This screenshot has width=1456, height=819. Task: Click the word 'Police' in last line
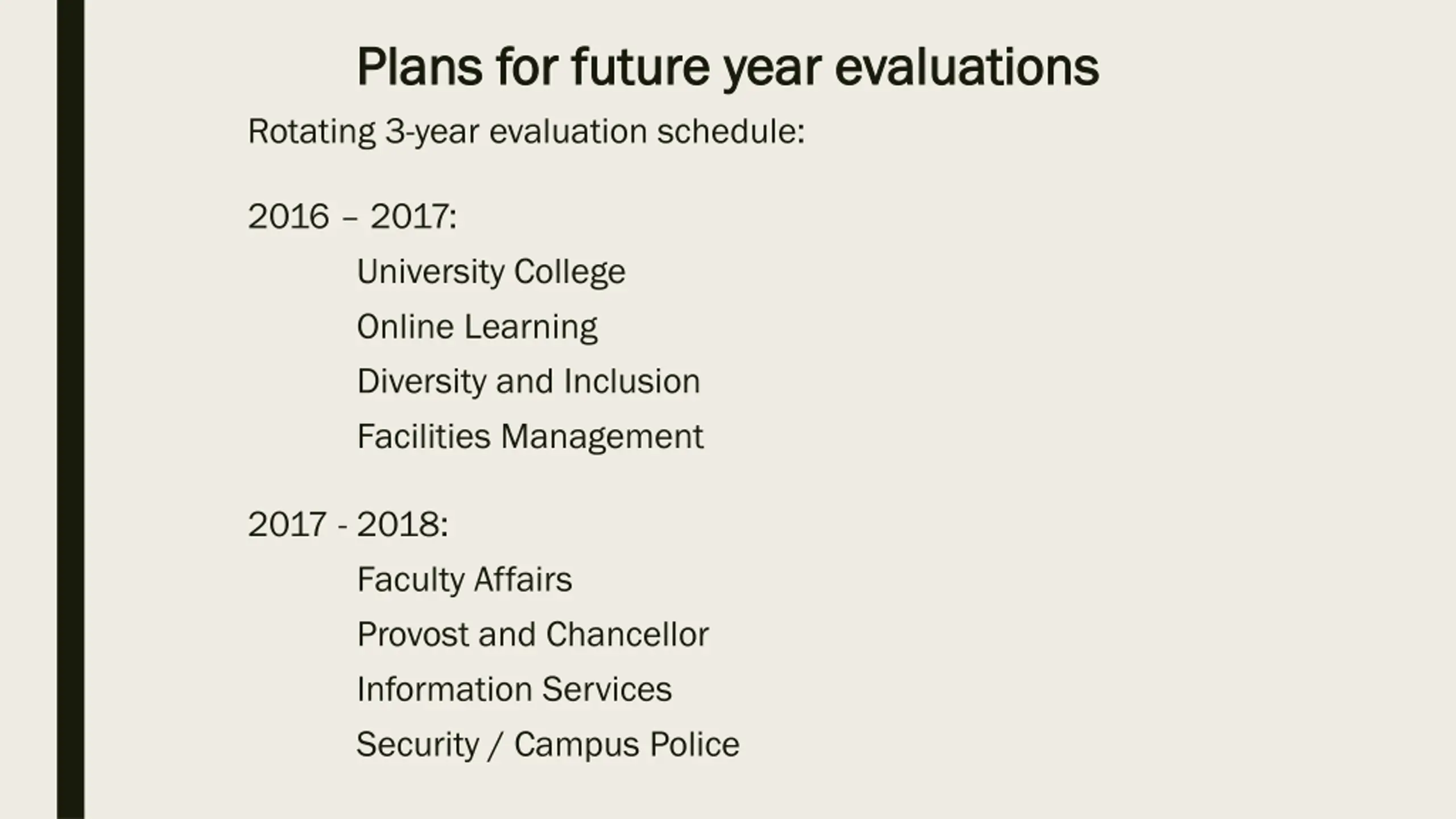(x=694, y=744)
